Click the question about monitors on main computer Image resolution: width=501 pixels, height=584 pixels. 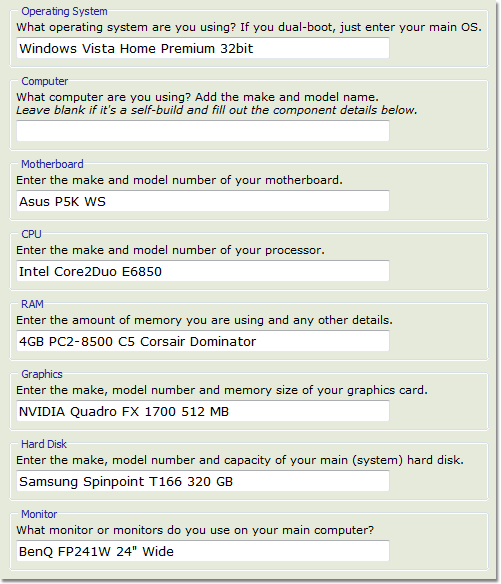click(x=195, y=530)
